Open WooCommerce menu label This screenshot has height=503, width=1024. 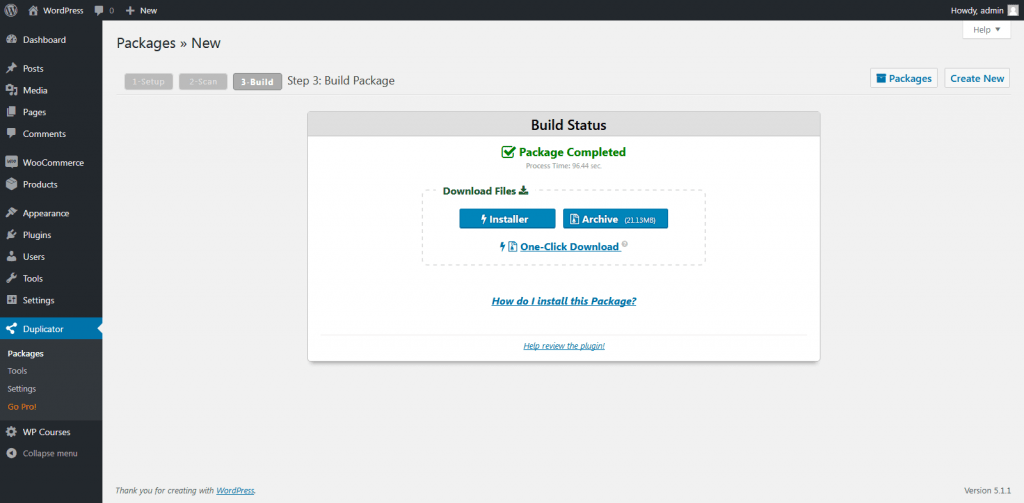54,163
